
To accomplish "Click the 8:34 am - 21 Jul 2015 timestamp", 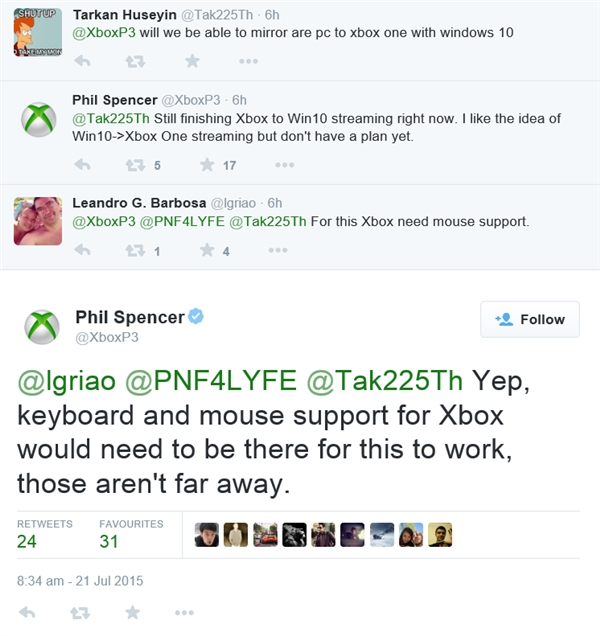I will click(82, 579).
